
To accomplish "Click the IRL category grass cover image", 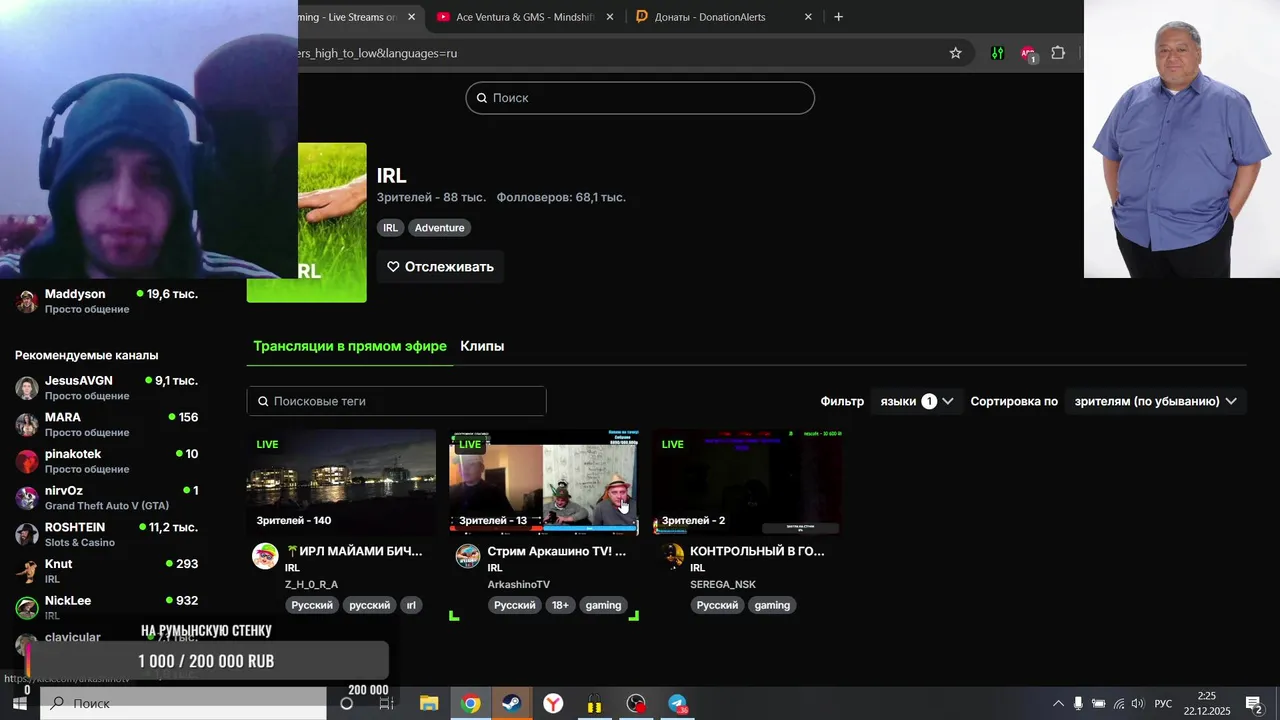I will click(x=332, y=222).
